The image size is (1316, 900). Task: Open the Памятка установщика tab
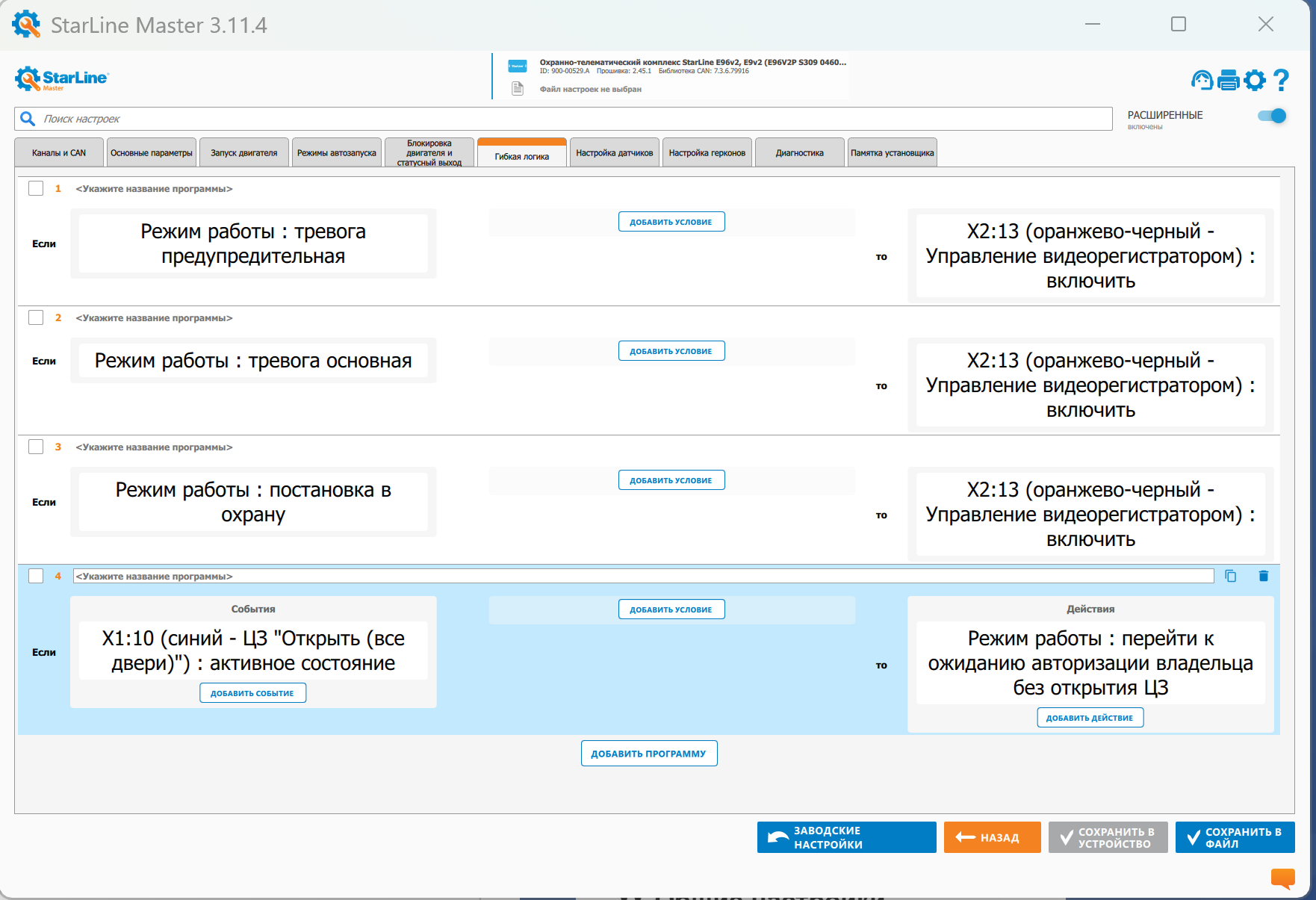pyautogui.click(x=893, y=152)
